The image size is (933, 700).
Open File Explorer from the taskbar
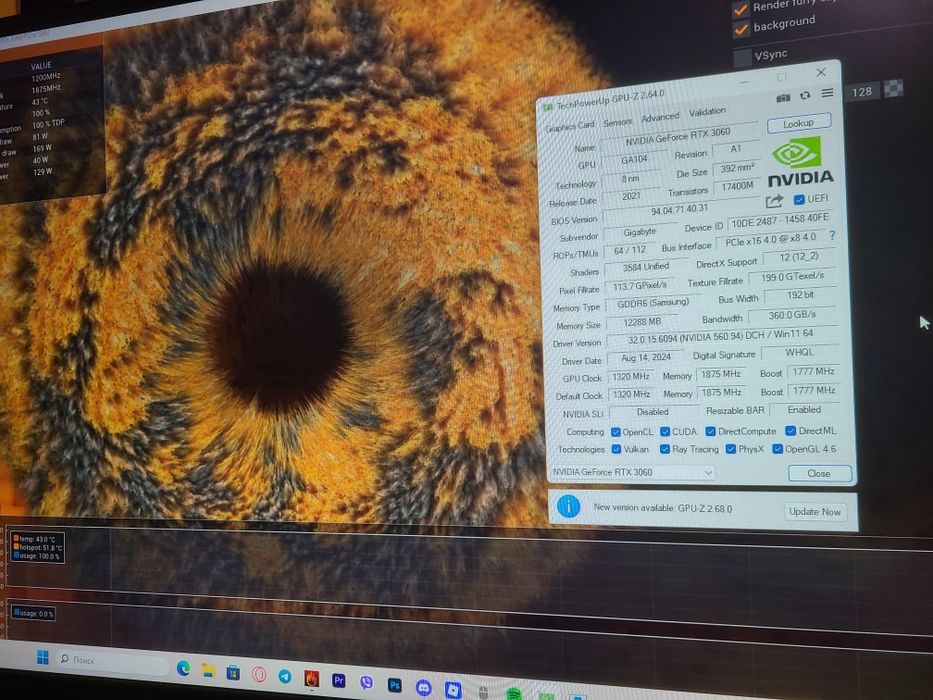tap(208, 671)
